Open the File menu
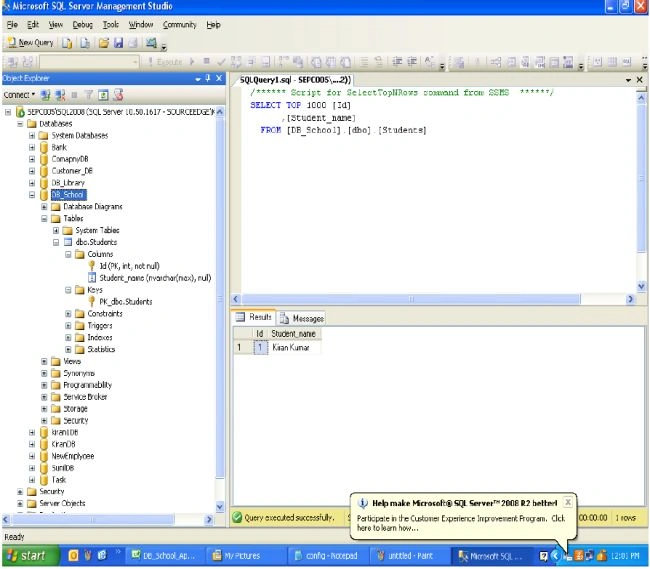This screenshot has width=650, height=569. (12, 25)
